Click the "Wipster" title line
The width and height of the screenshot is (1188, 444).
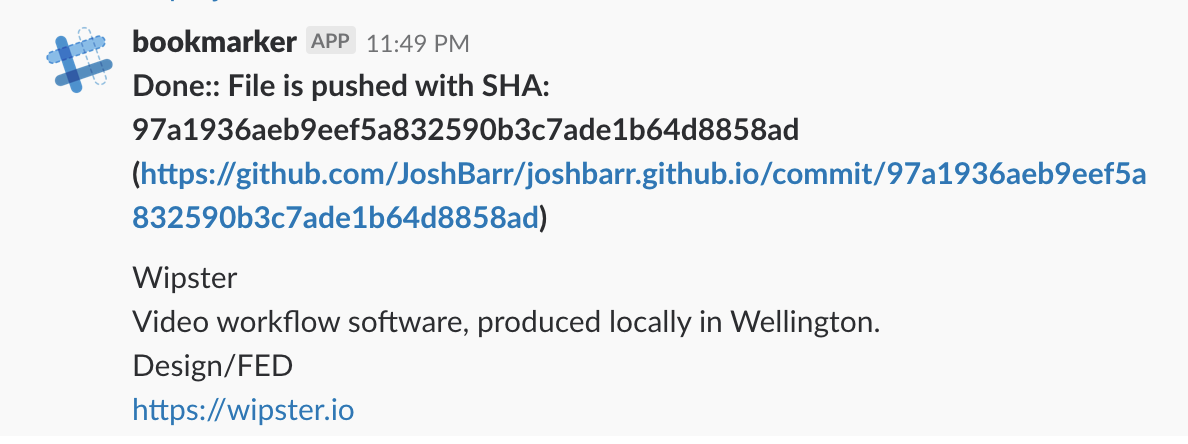185,277
